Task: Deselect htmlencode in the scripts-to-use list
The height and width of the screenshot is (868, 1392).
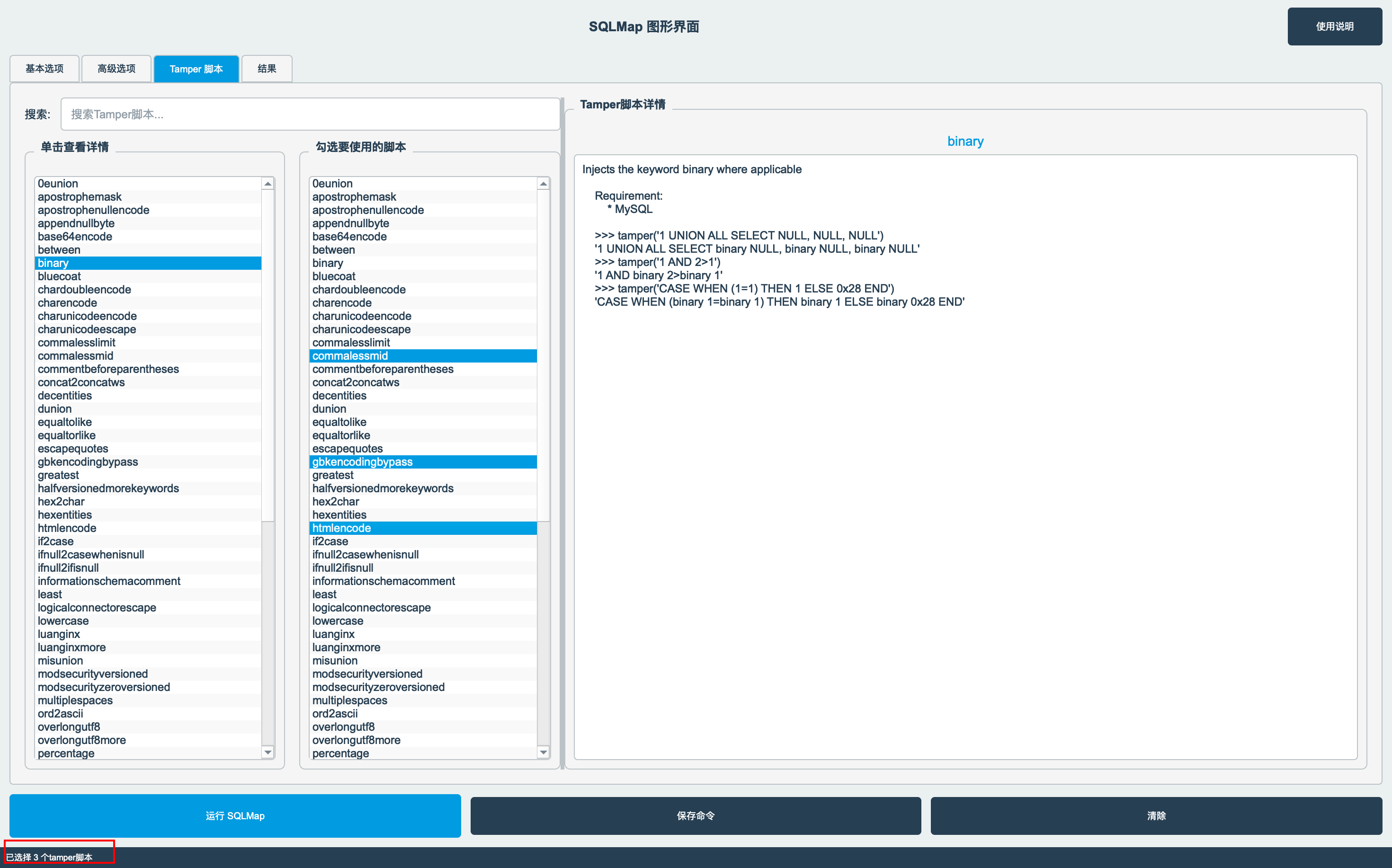Action: click(342, 528)
